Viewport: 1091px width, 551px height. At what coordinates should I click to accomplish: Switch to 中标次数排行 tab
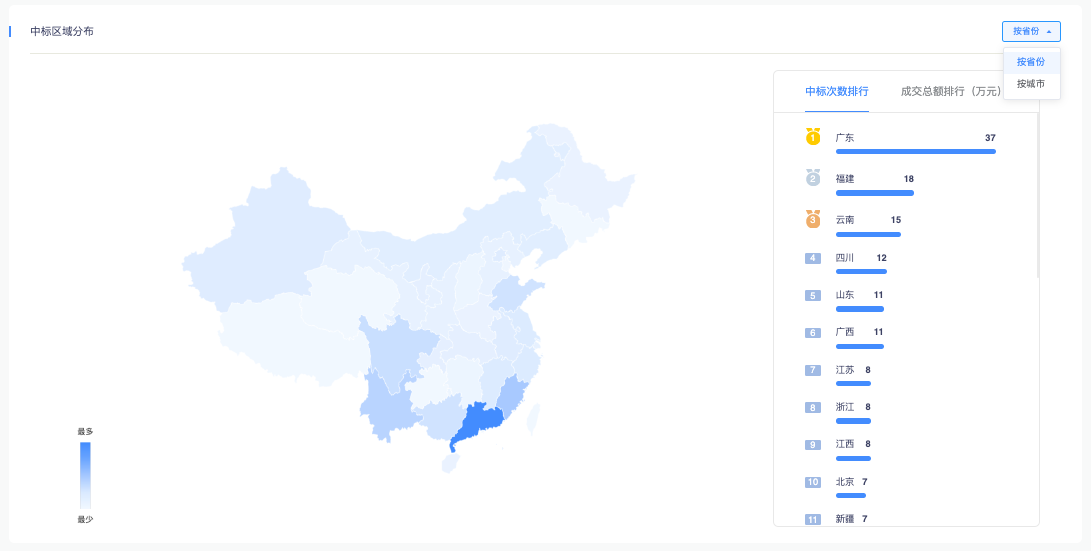[x=836, y=91]
